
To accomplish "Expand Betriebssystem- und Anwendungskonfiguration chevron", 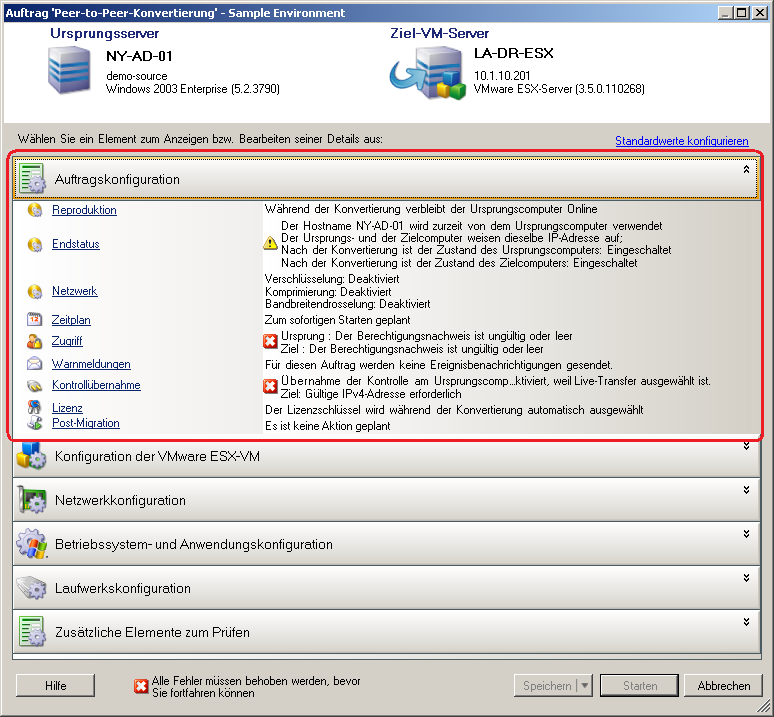I will [x=746, y=534].
